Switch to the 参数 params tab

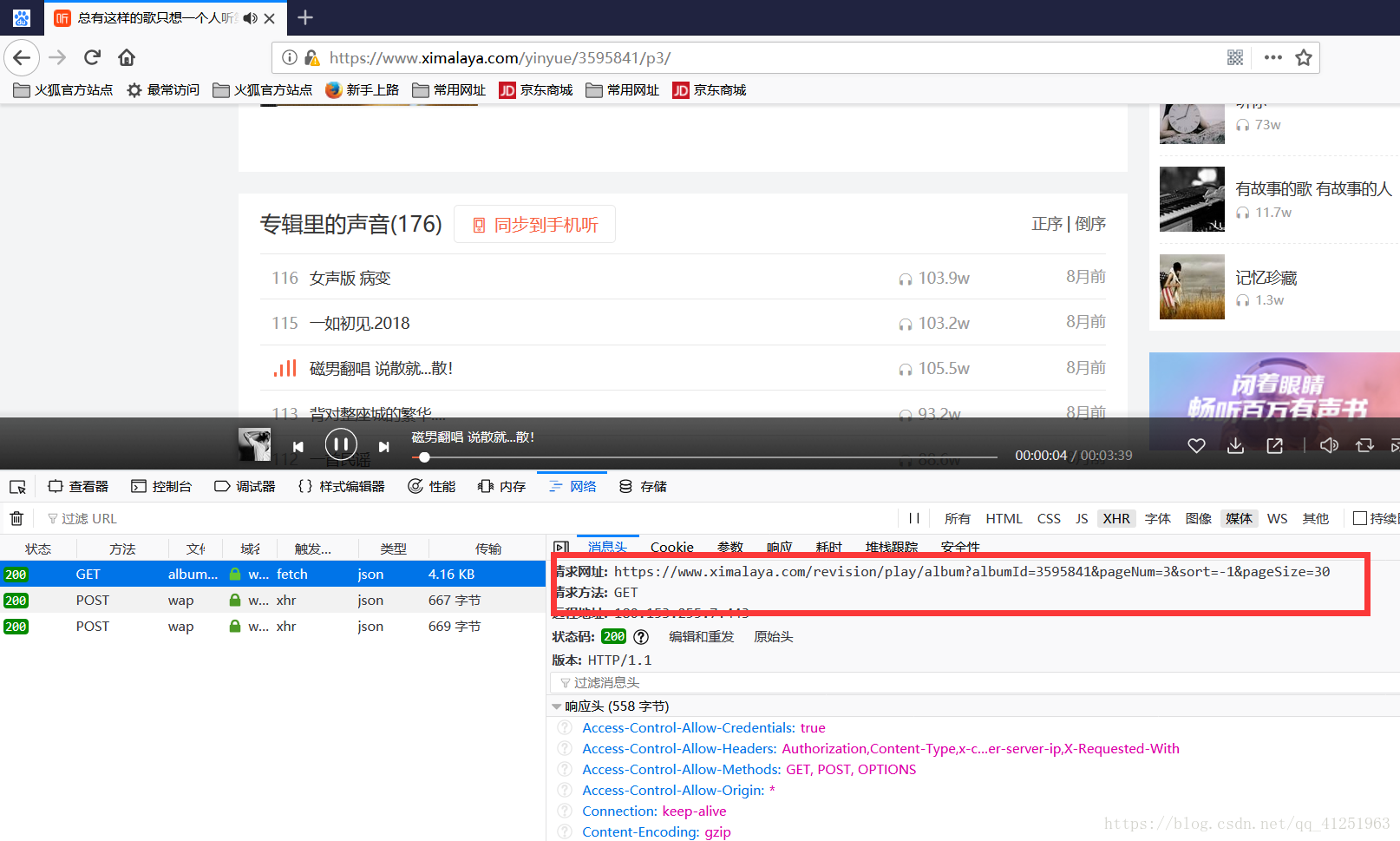[730, 547]
